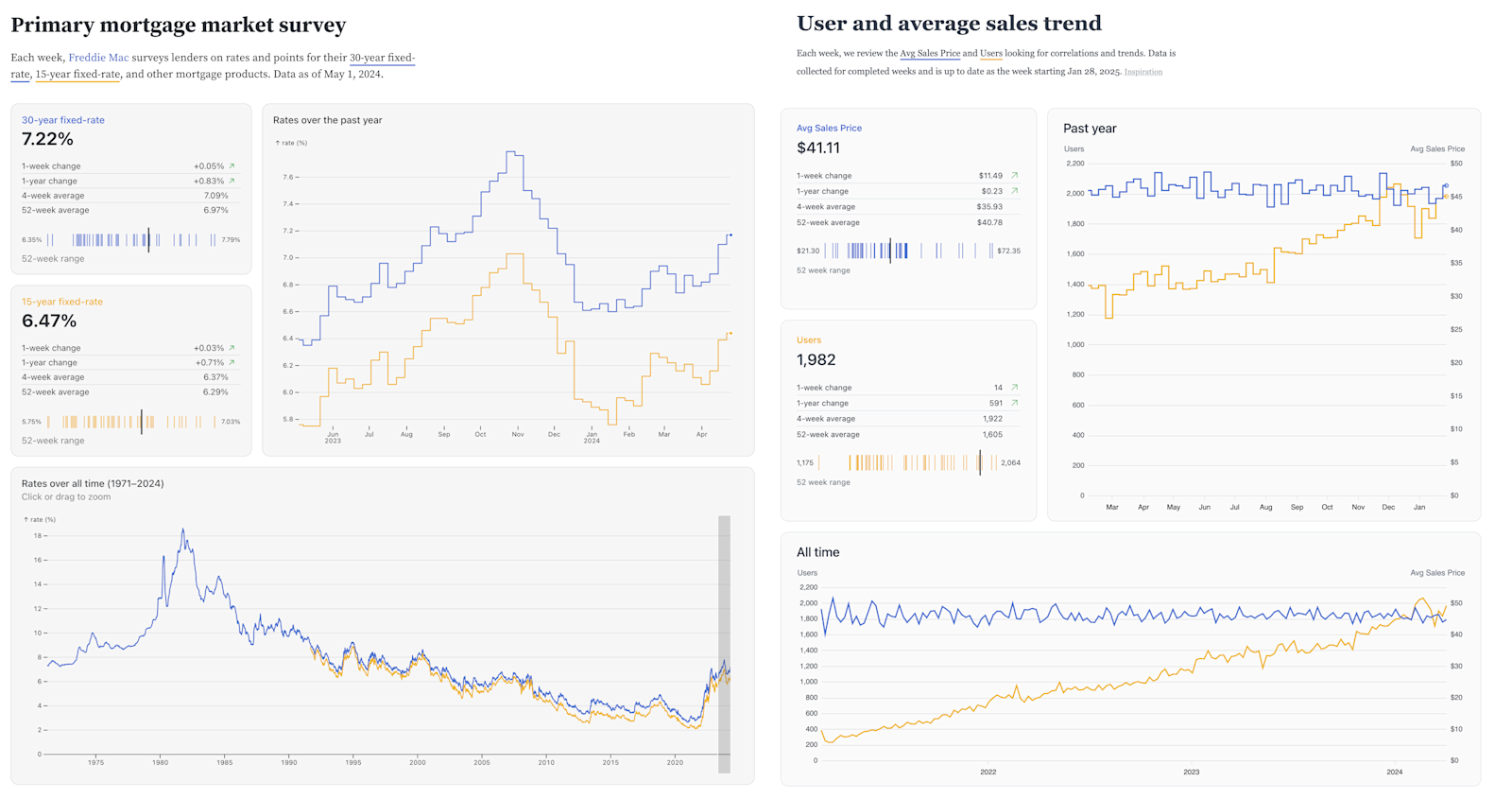Click the $41.11 Avg Sales Price value
This screenshot has width=1512, height=799.
coord(817,148)
